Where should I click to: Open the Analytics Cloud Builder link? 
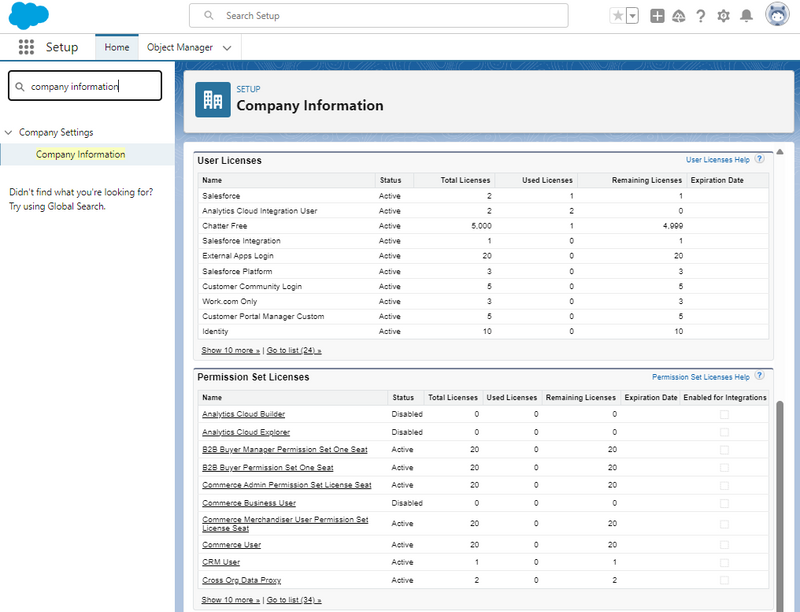coord(243,414)
